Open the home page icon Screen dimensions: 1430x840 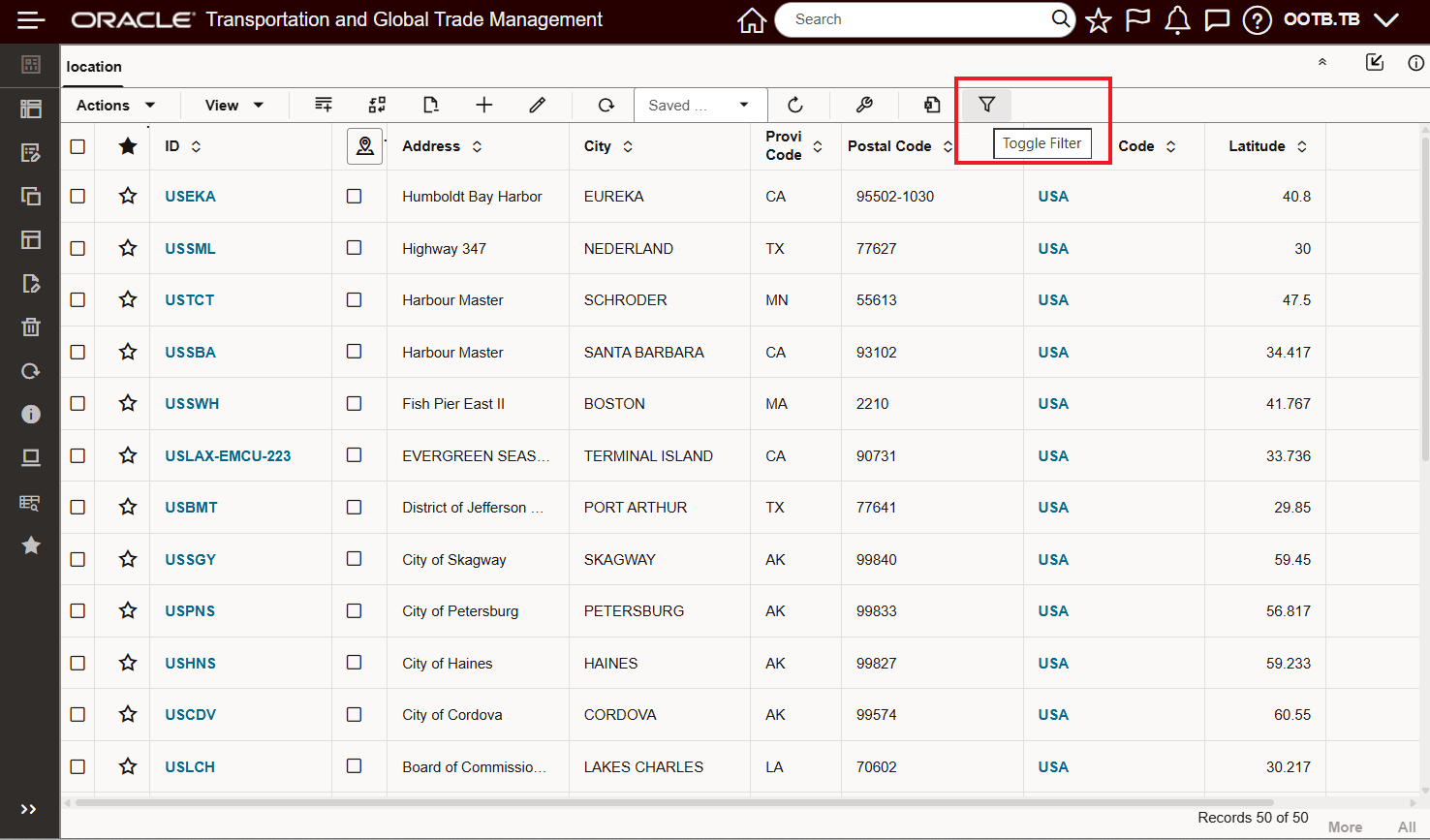tap(752, 19)
